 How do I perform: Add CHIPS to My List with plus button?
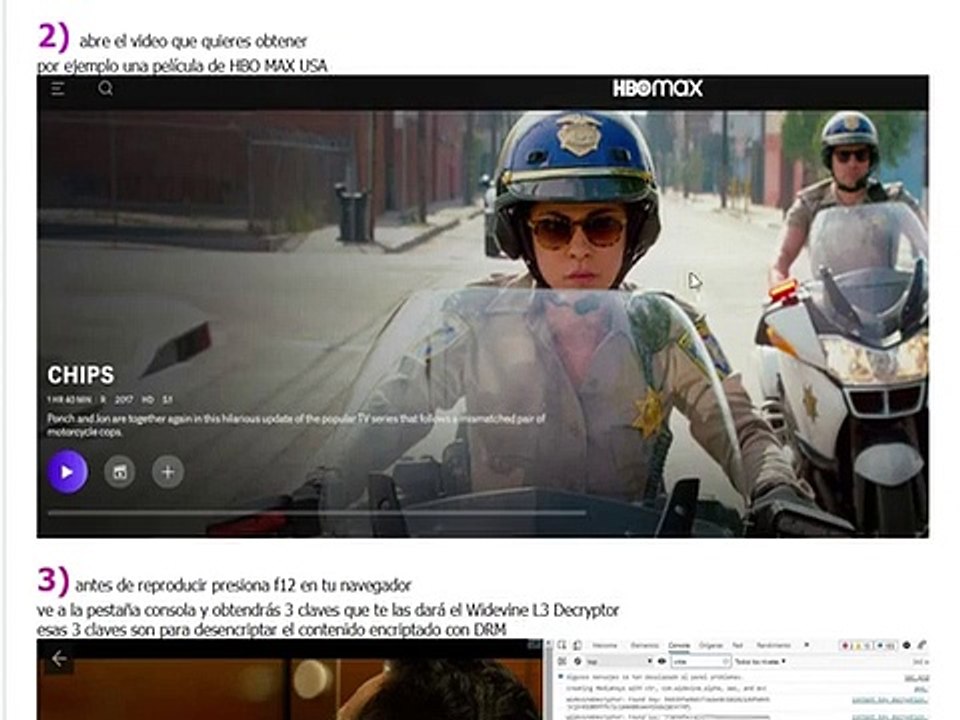point(168,472)
